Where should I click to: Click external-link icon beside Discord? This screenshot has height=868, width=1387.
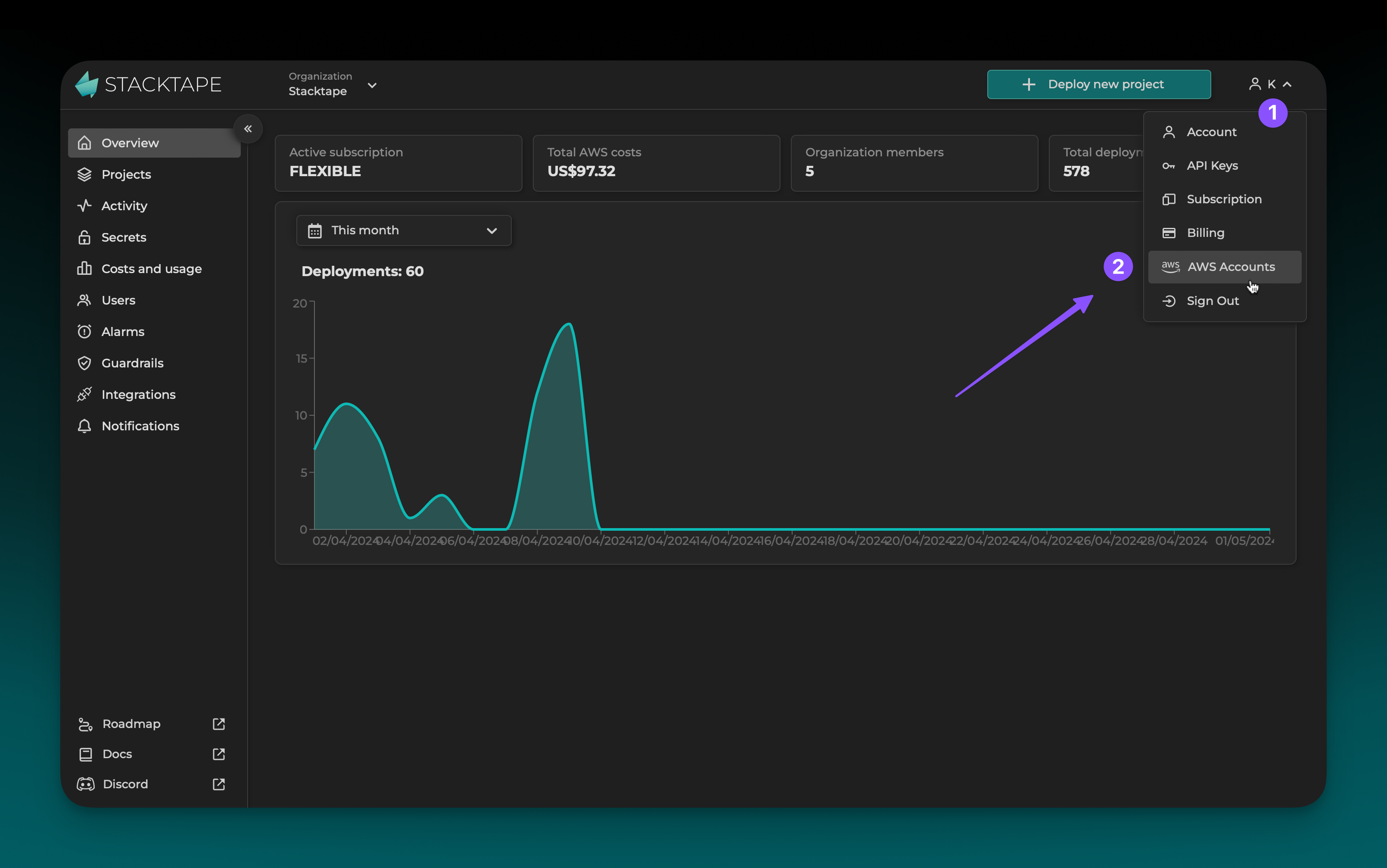pyautogui.click(x=219, y=784)
